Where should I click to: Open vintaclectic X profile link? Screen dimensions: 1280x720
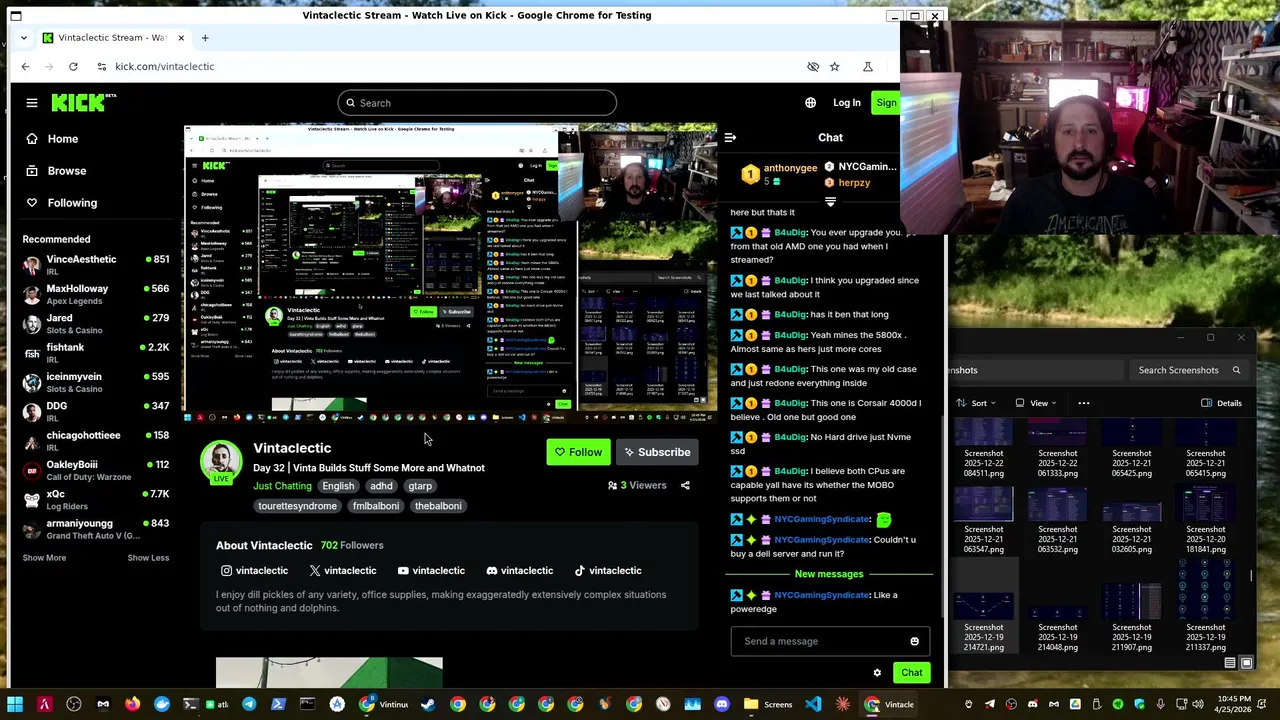pyautogui.click(x=342, y=571)
